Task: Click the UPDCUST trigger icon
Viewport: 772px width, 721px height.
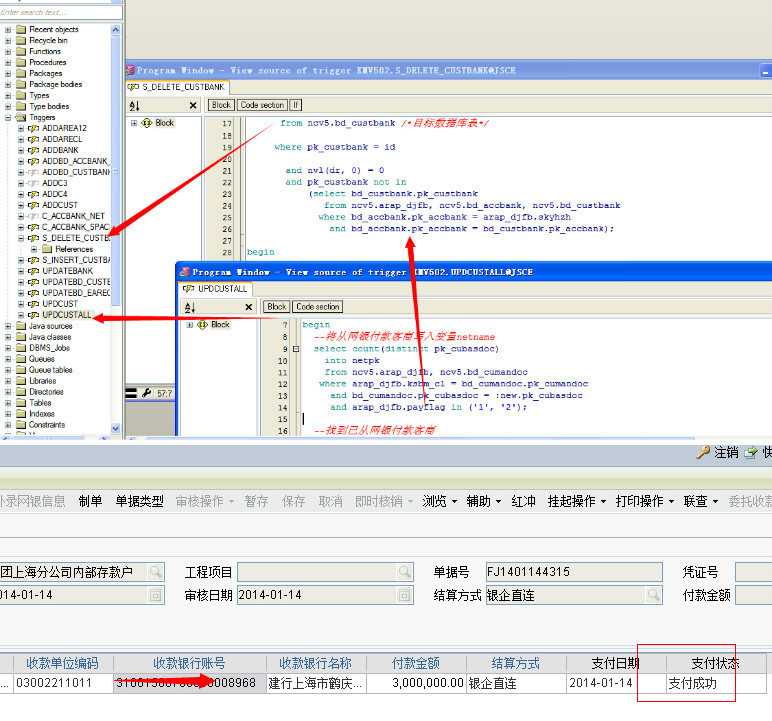Action: [x=33, y=304]
